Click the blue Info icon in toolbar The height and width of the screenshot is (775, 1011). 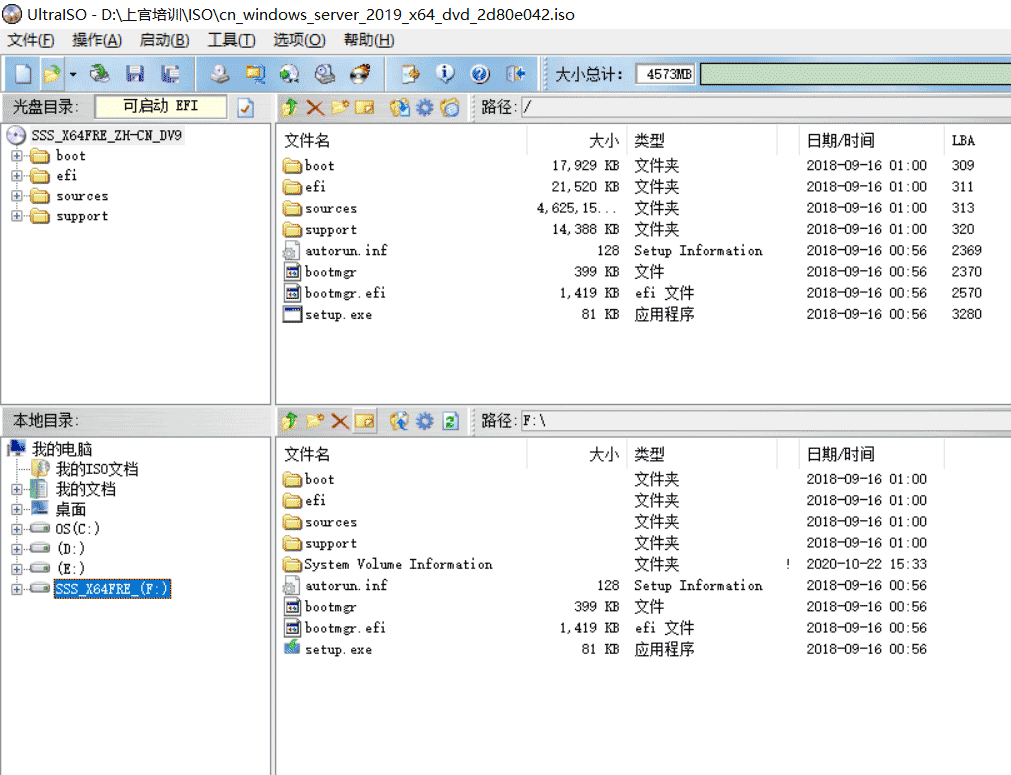446,74
